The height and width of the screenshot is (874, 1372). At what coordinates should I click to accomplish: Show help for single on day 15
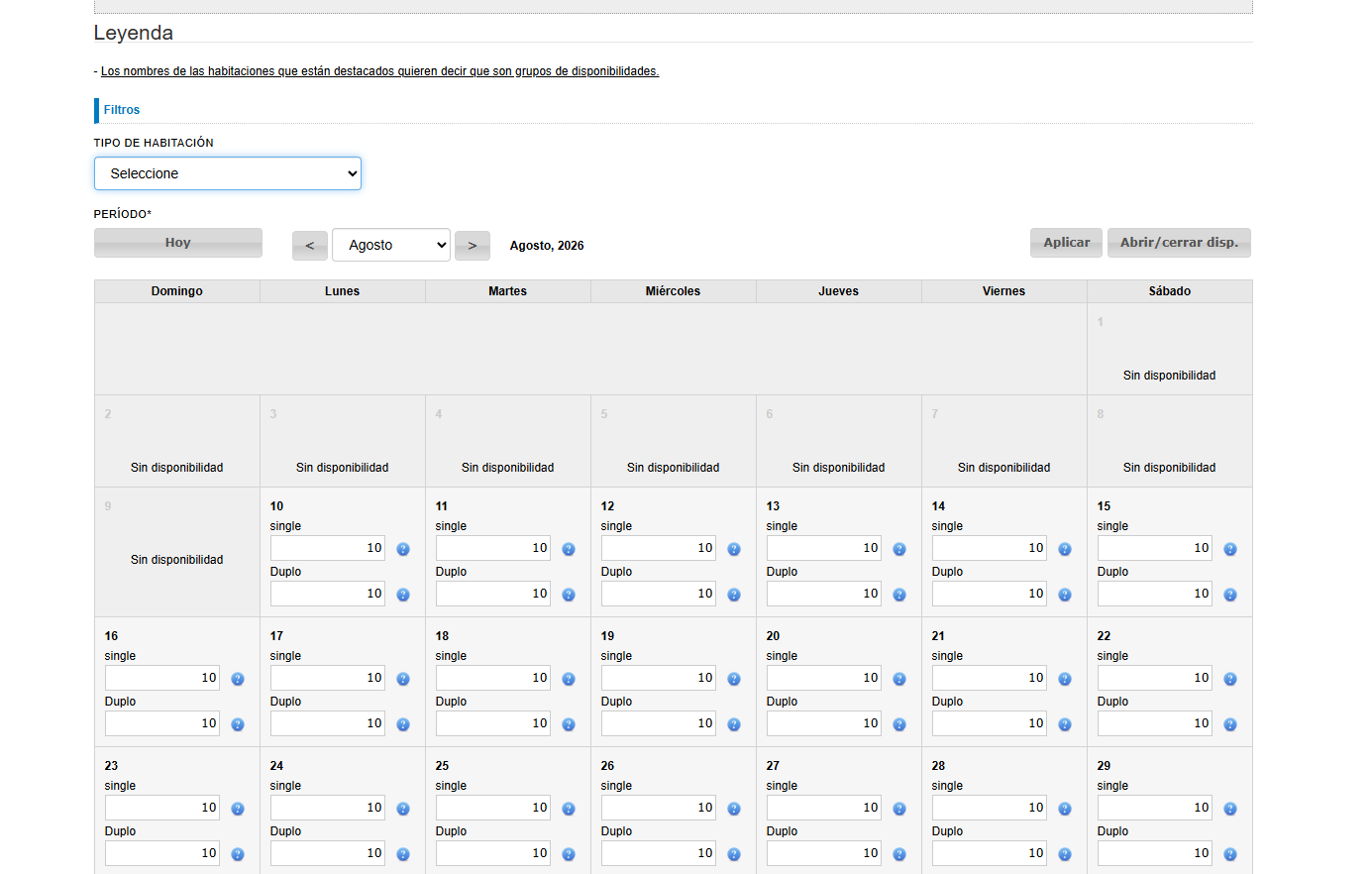pyautogui.click(x=1230, y=549)
